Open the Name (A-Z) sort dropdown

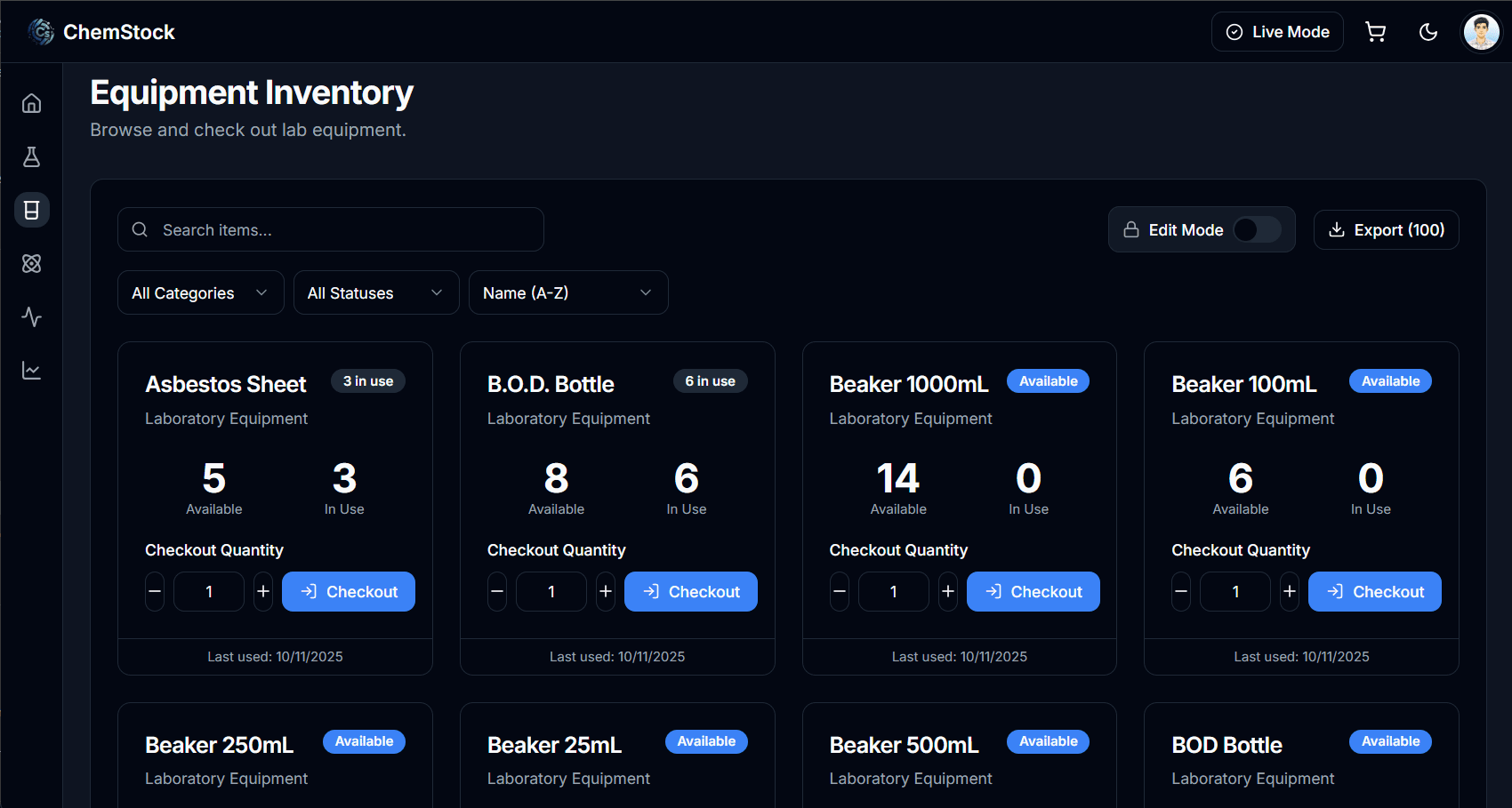click(568, 293)
